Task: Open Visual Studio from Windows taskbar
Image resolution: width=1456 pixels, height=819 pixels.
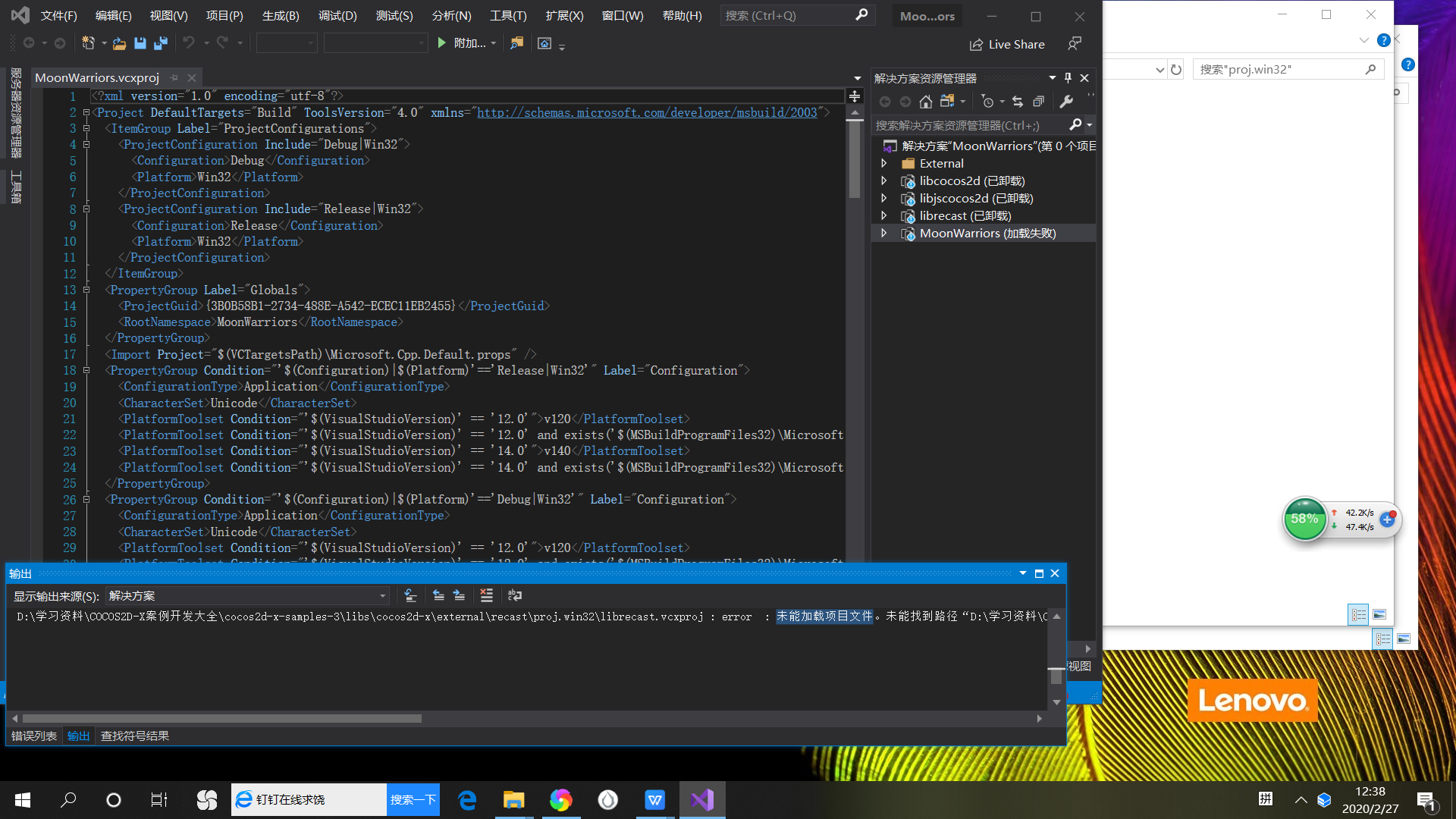Action: [x=702, y=799]
